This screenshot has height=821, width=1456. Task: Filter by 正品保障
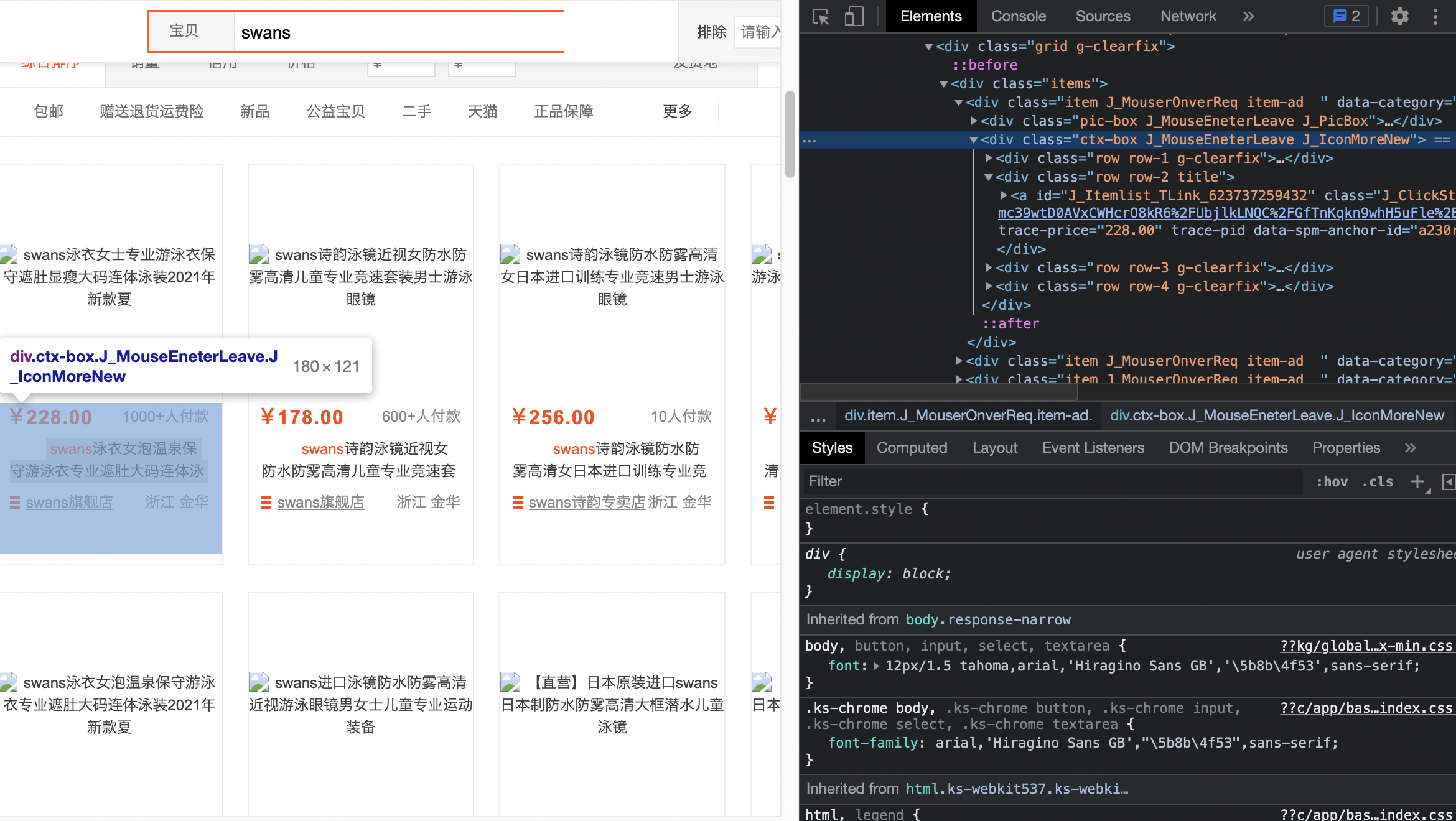point(564,111)
